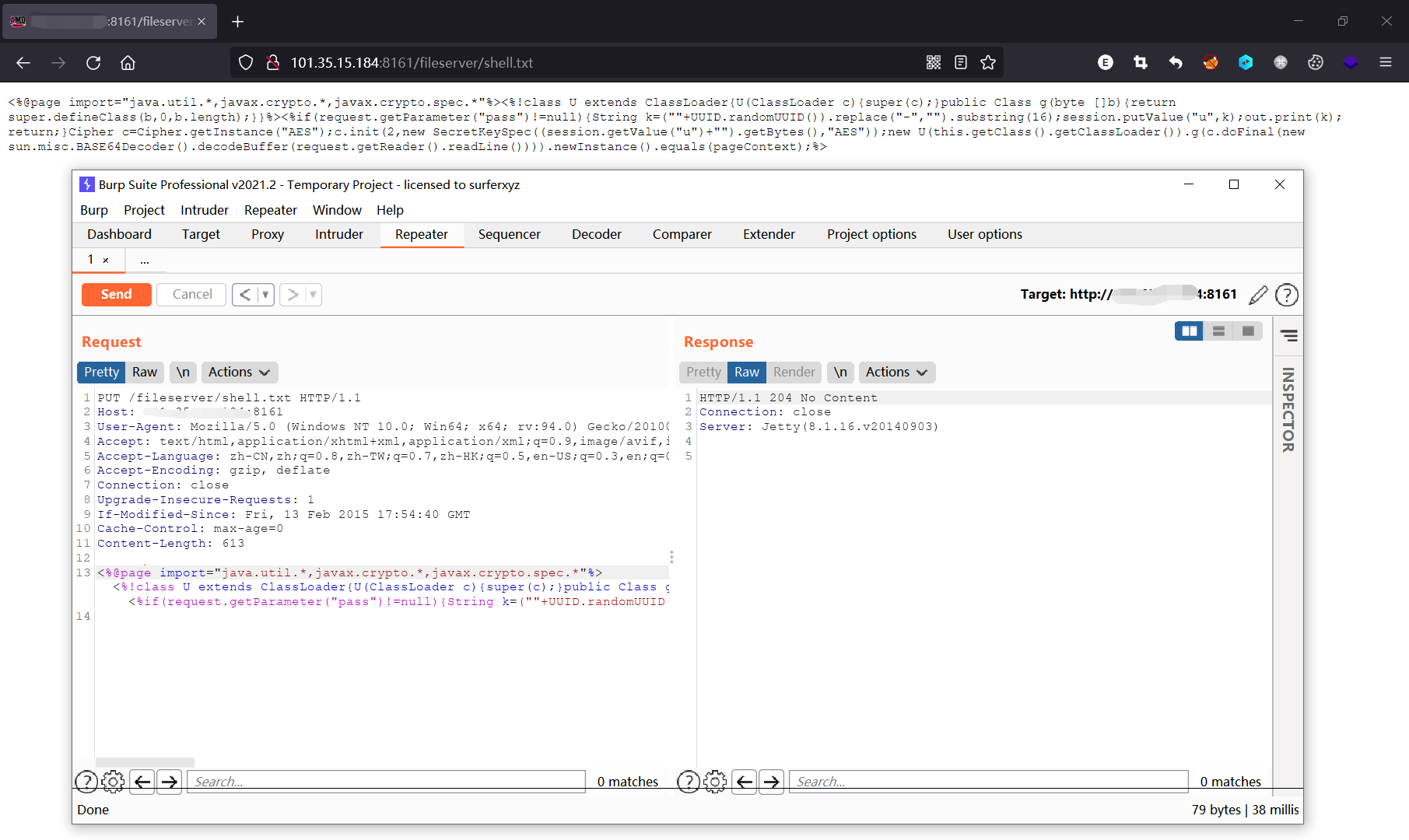Viewport: 1409px width, 840px height.
Task: Expand the response Actions dropdown
Action: pyautogui.click(x=896, y=373)
